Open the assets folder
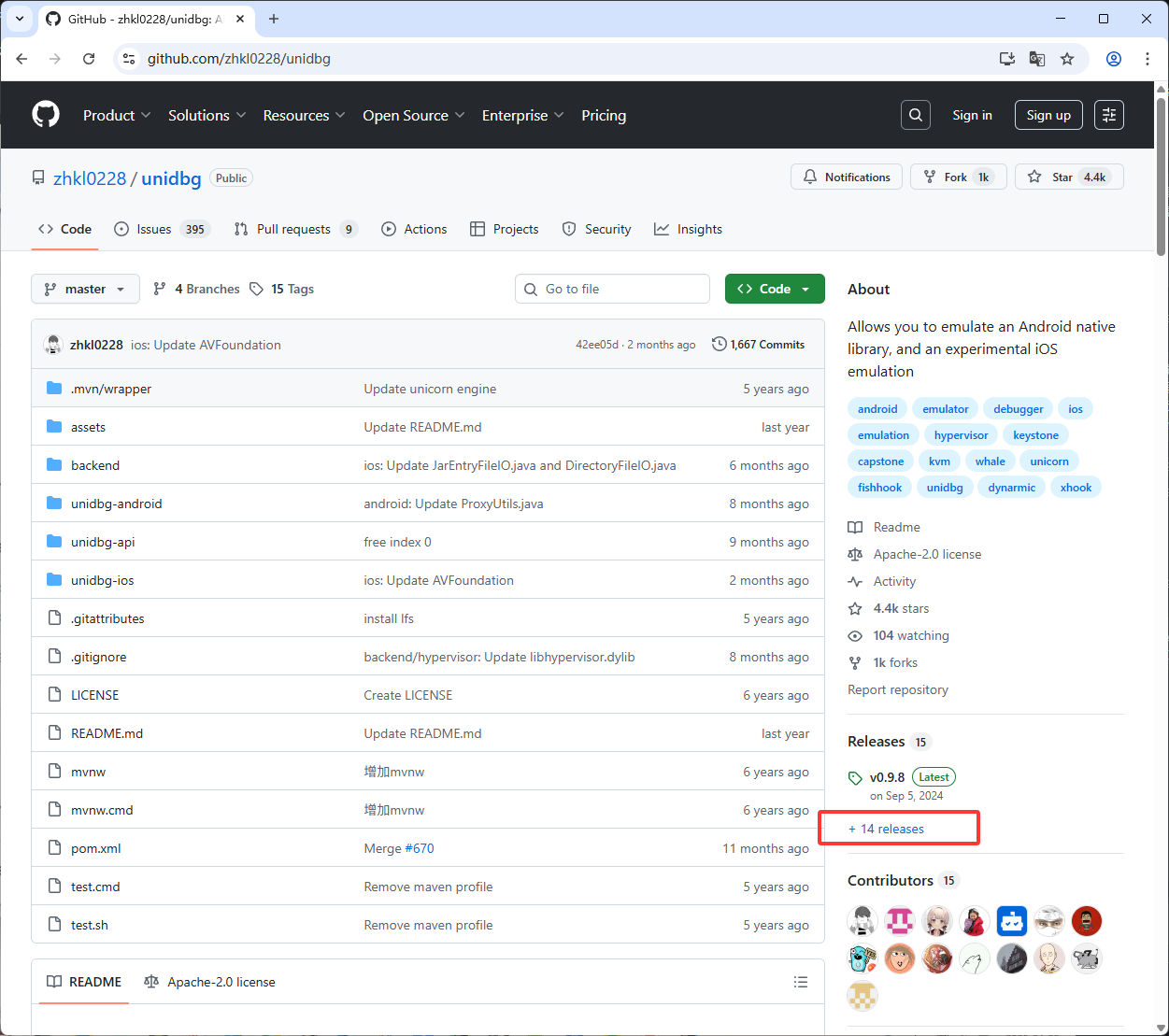1169x1036 pixels. click(x=88, y=427)
